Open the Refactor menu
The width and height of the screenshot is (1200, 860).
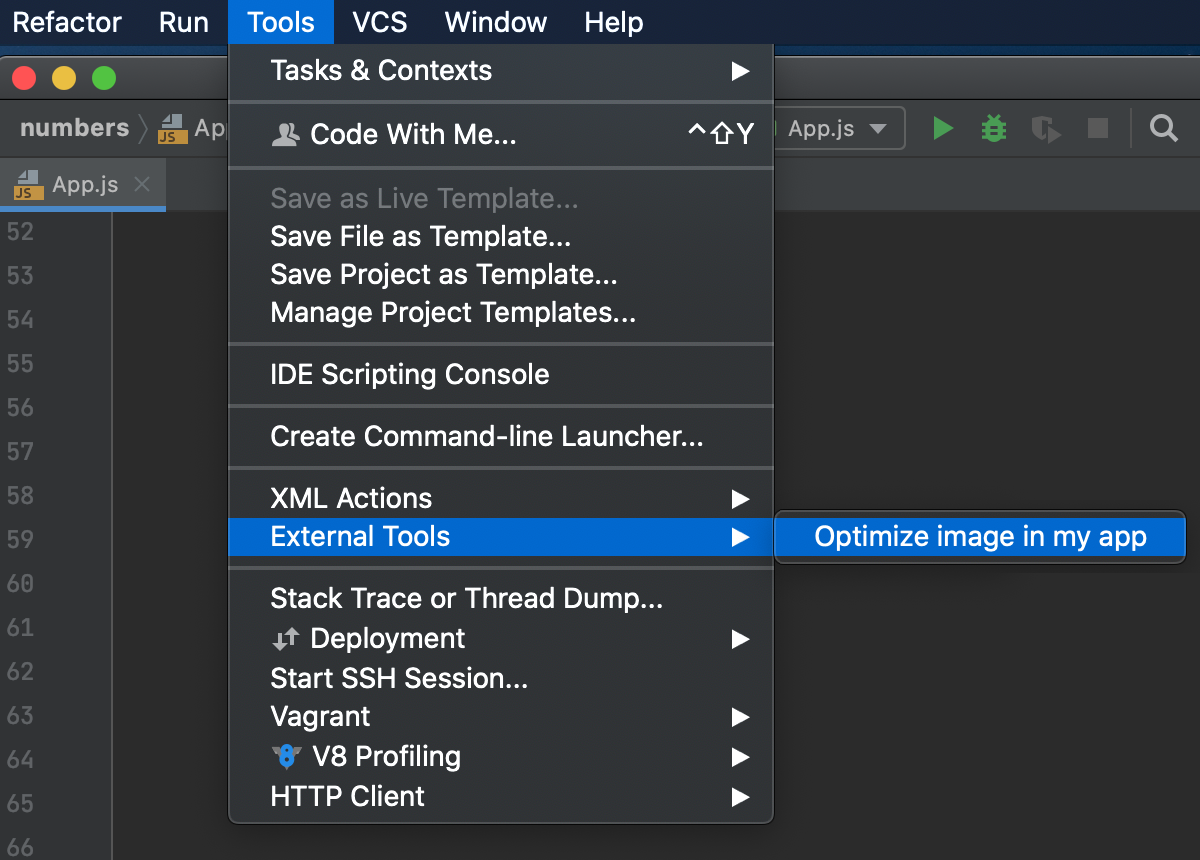(x=67, y=22)
